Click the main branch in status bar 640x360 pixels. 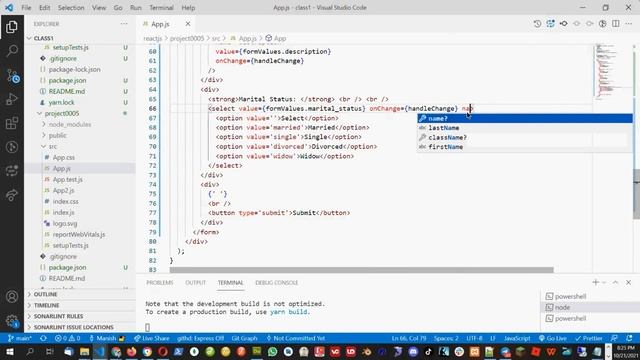[20, 338]
